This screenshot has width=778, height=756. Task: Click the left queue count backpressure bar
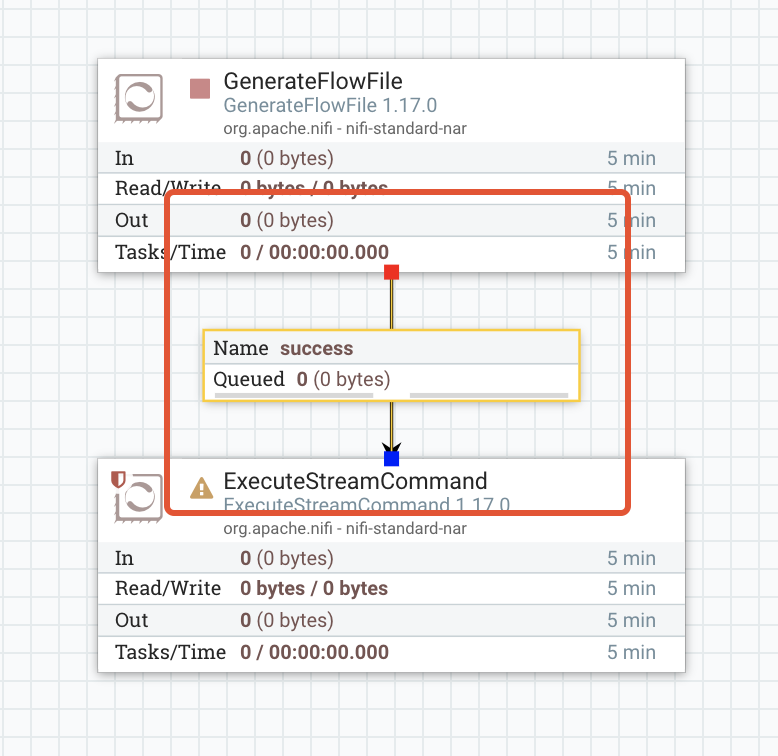pyautogui.click(x=294, y=395)
